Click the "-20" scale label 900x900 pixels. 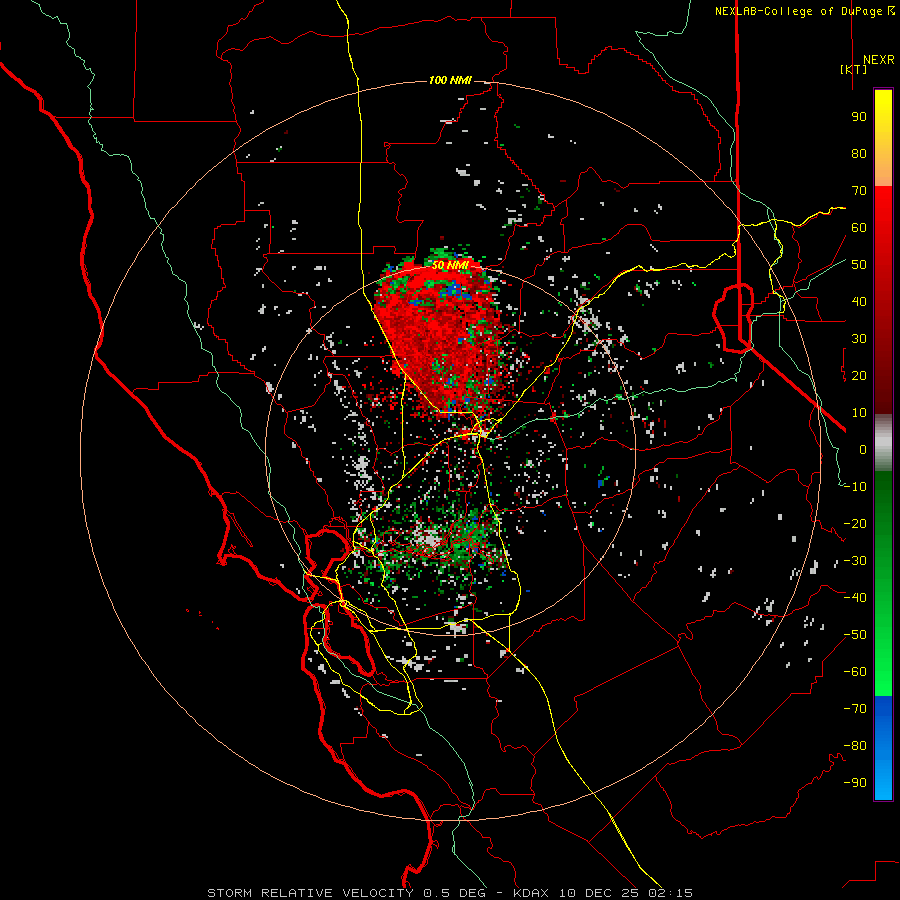click(x=855, y=524)
